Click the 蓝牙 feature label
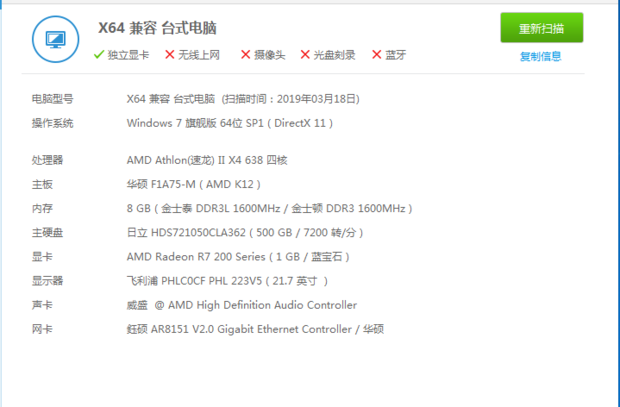 click(x=395, y=55)
